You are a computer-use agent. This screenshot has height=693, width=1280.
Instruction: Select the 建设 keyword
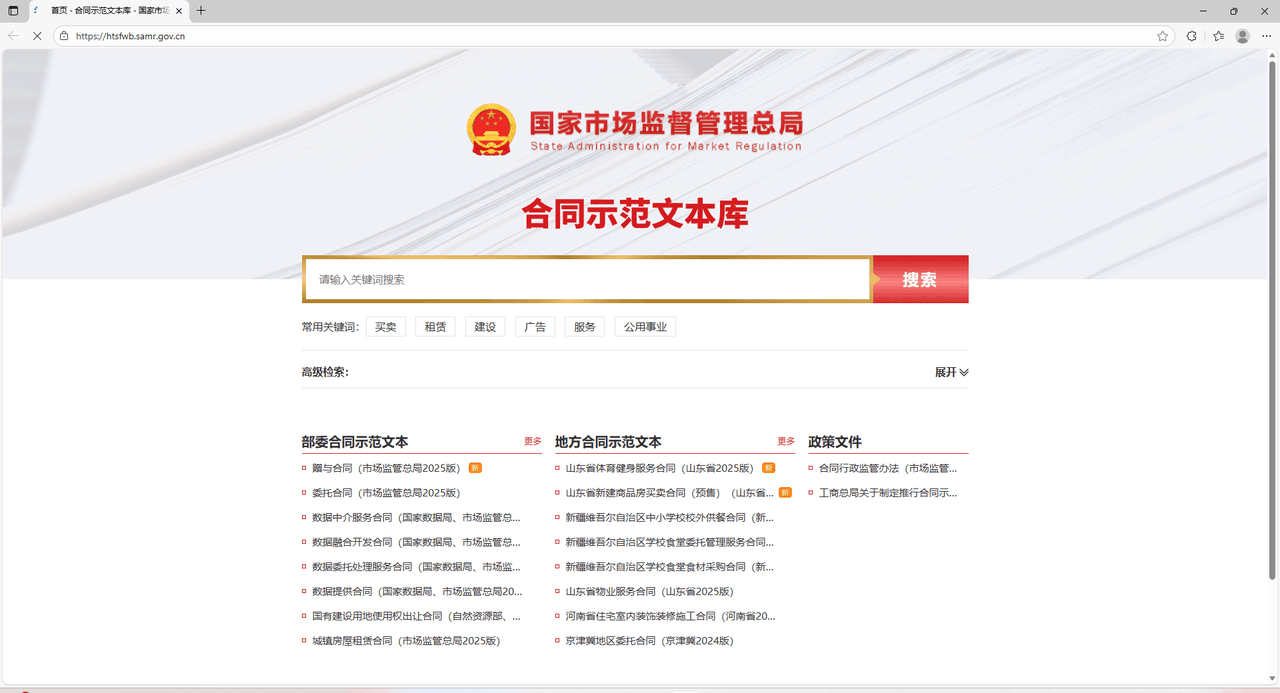[485, 327]
